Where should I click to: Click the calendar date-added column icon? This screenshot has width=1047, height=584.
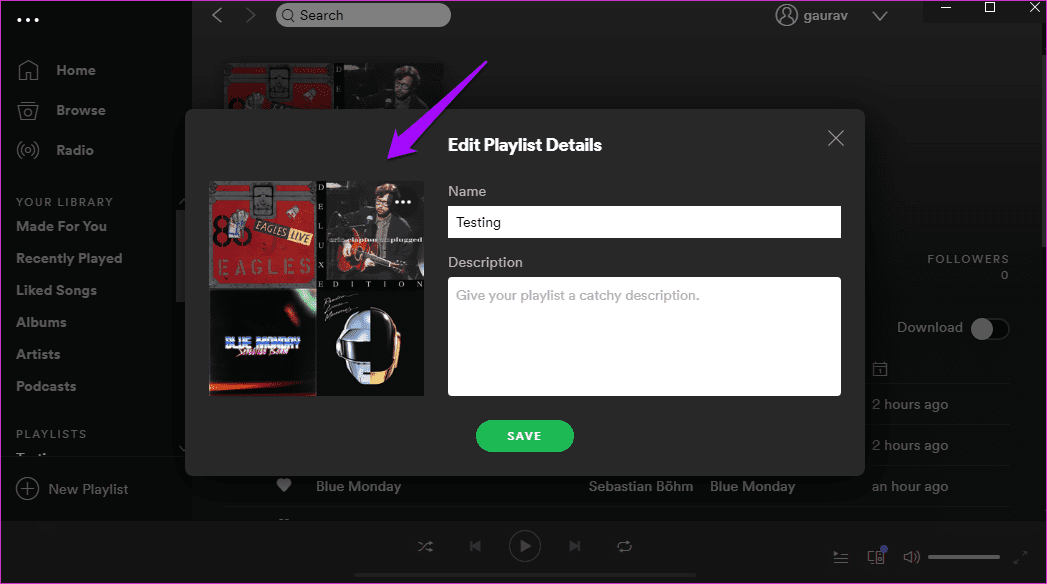(x=880, y=368)
